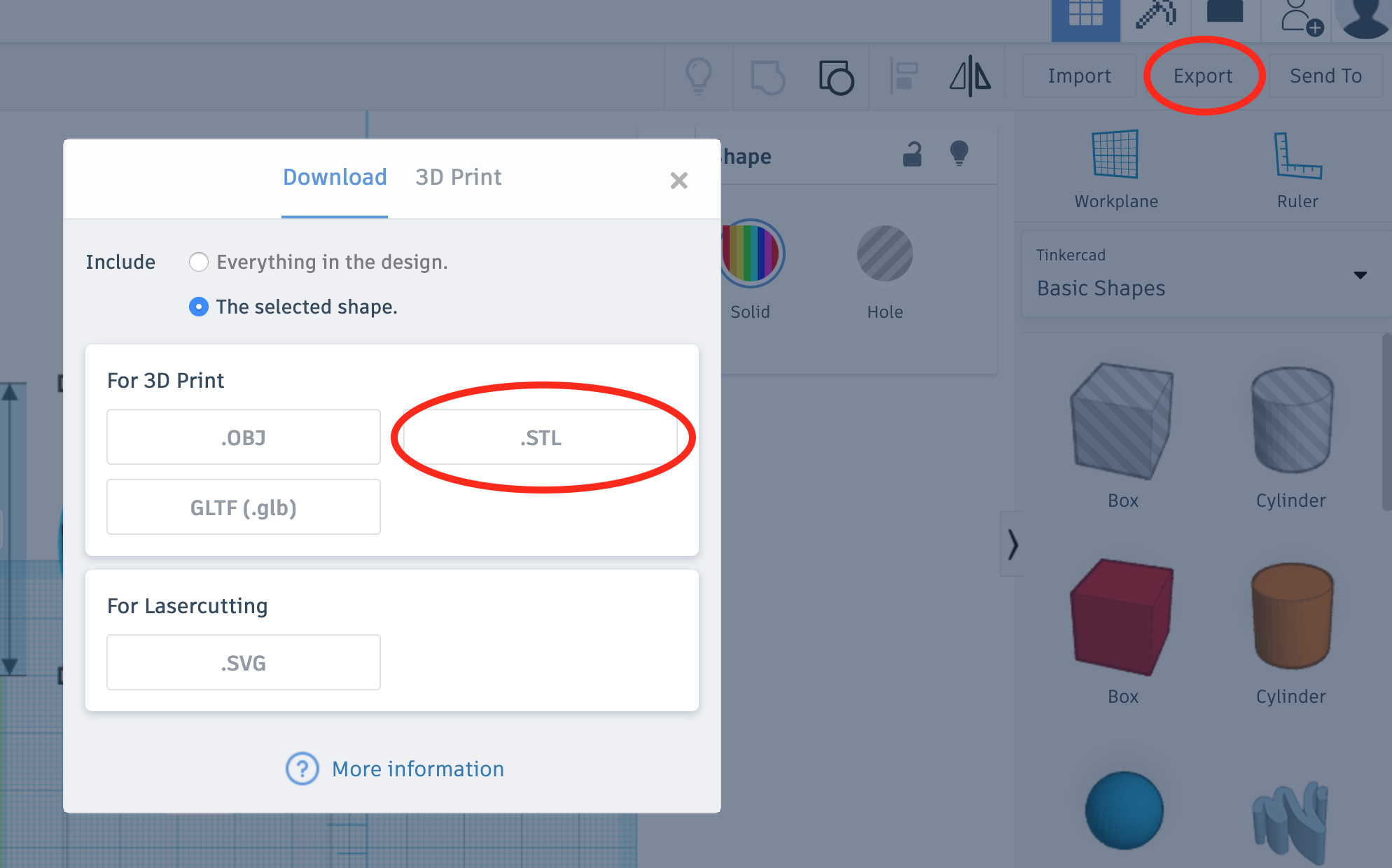Select the Ruler tool
This screenshot has width=1392, height=868.
[x=1297, y=156]
